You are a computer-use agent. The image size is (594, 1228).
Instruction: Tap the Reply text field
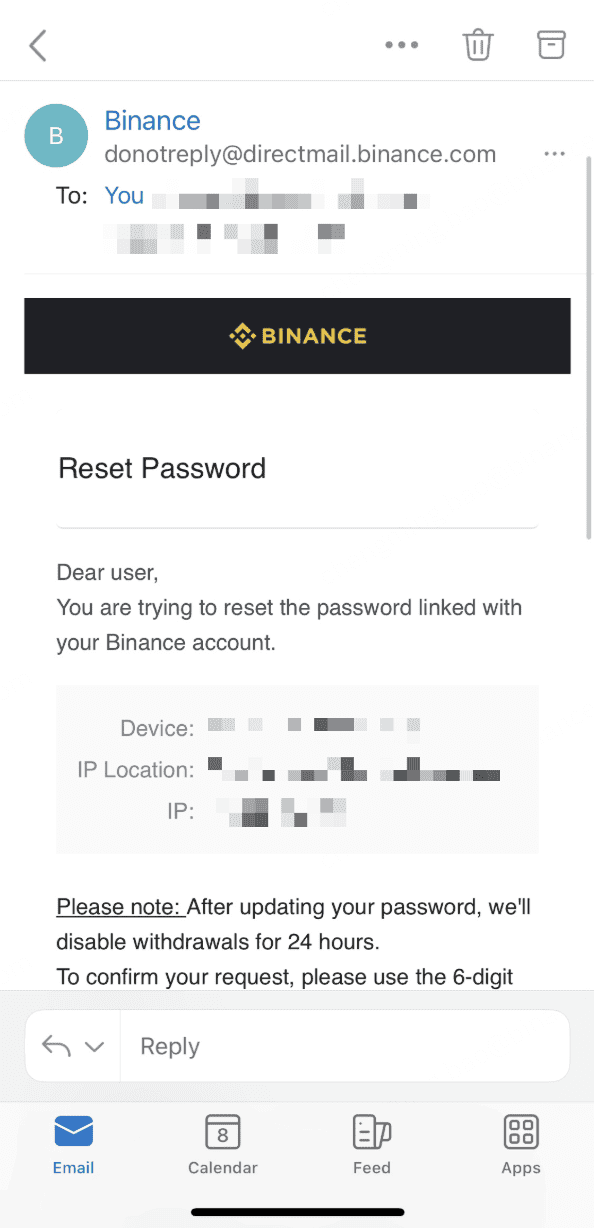click(345, 1046)
